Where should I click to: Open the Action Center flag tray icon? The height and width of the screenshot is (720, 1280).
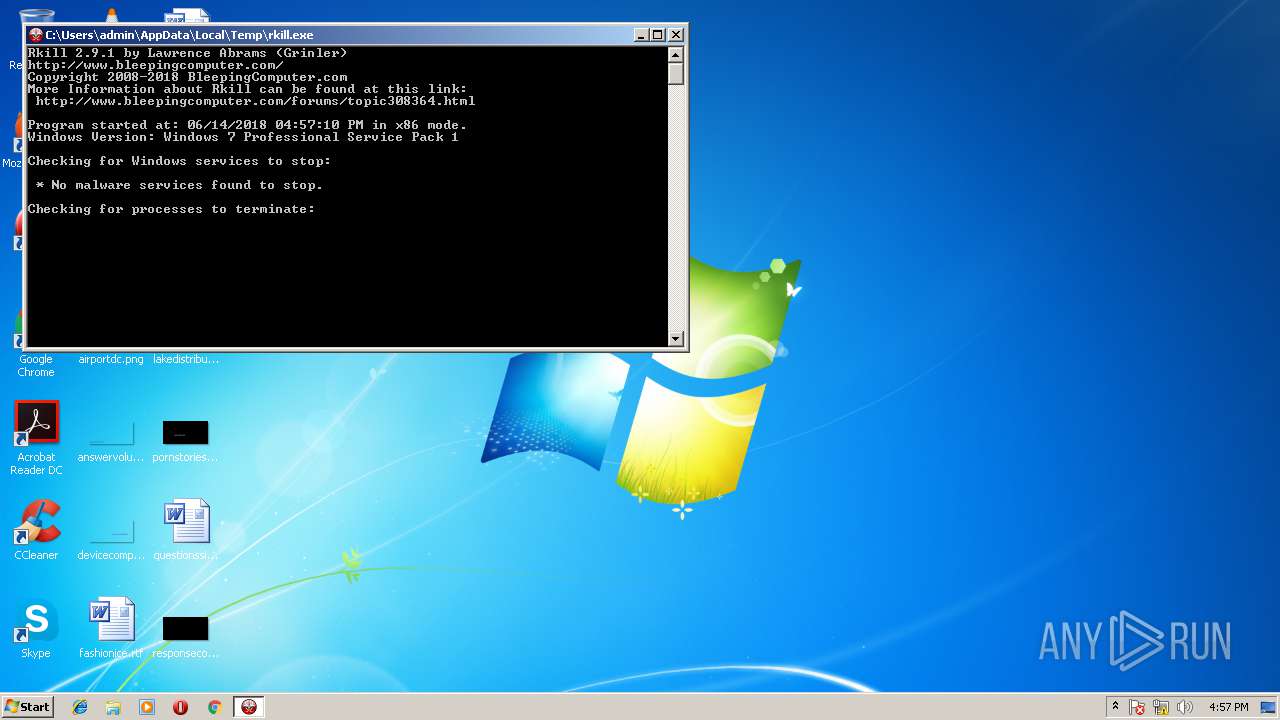[1137, 707]
